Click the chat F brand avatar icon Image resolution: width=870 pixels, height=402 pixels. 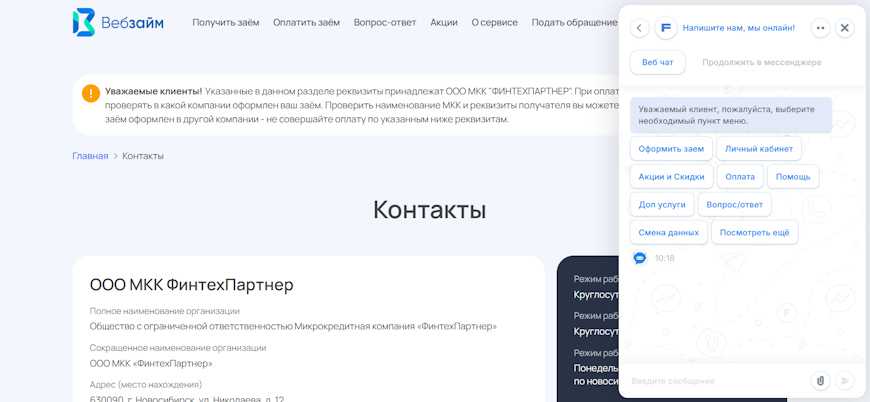point(666,28)
